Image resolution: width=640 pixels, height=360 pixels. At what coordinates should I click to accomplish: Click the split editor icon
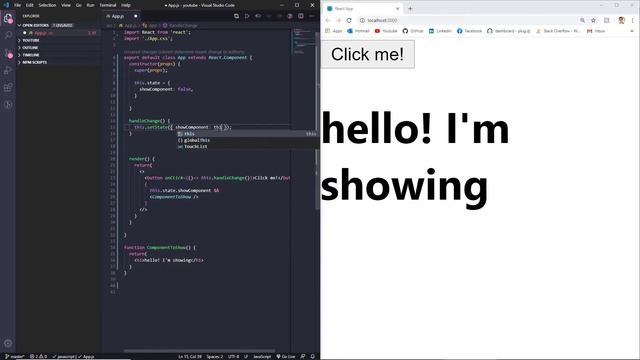click(x=301, y=16)
